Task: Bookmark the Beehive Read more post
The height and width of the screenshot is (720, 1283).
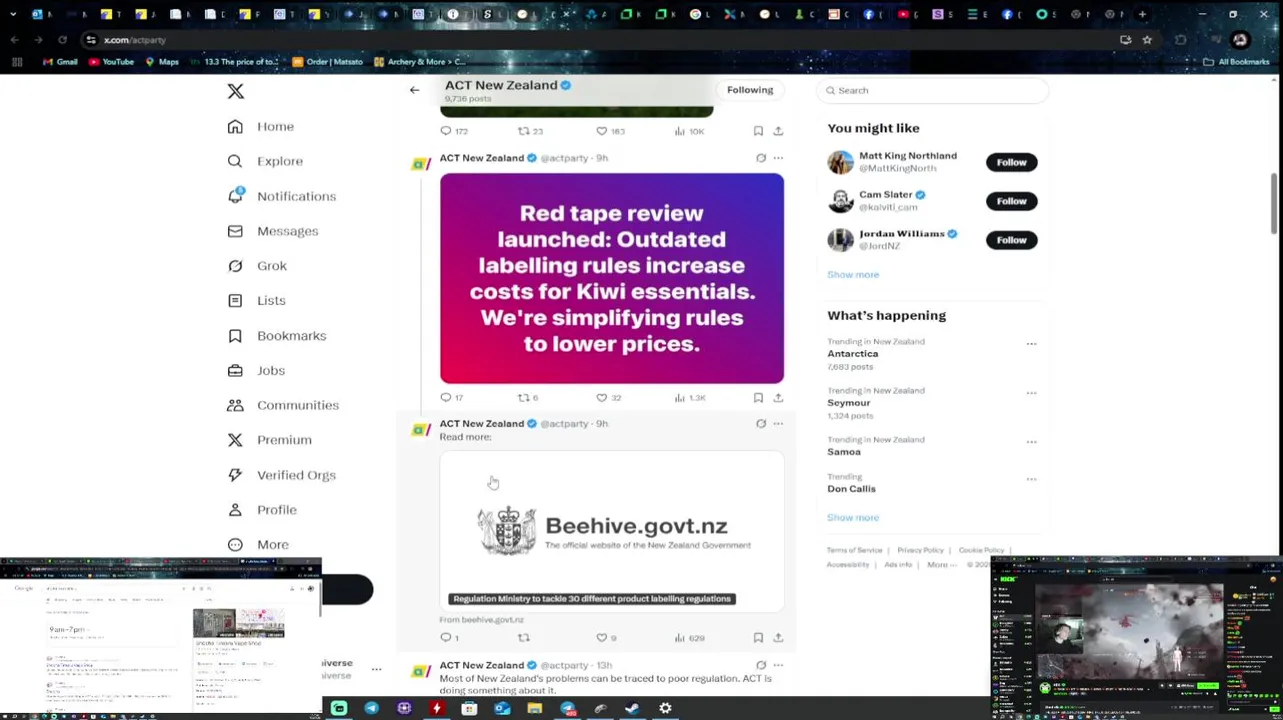Action: (758, 638)
